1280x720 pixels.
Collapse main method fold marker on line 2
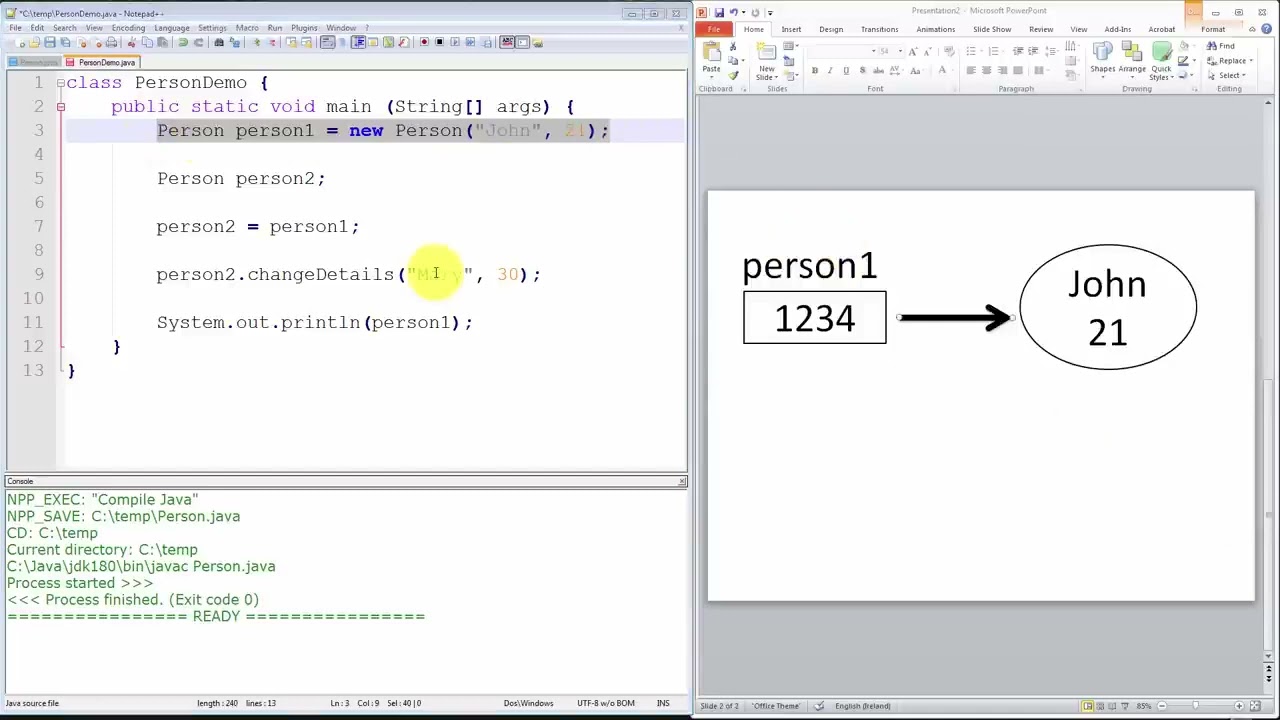point(60,107)
